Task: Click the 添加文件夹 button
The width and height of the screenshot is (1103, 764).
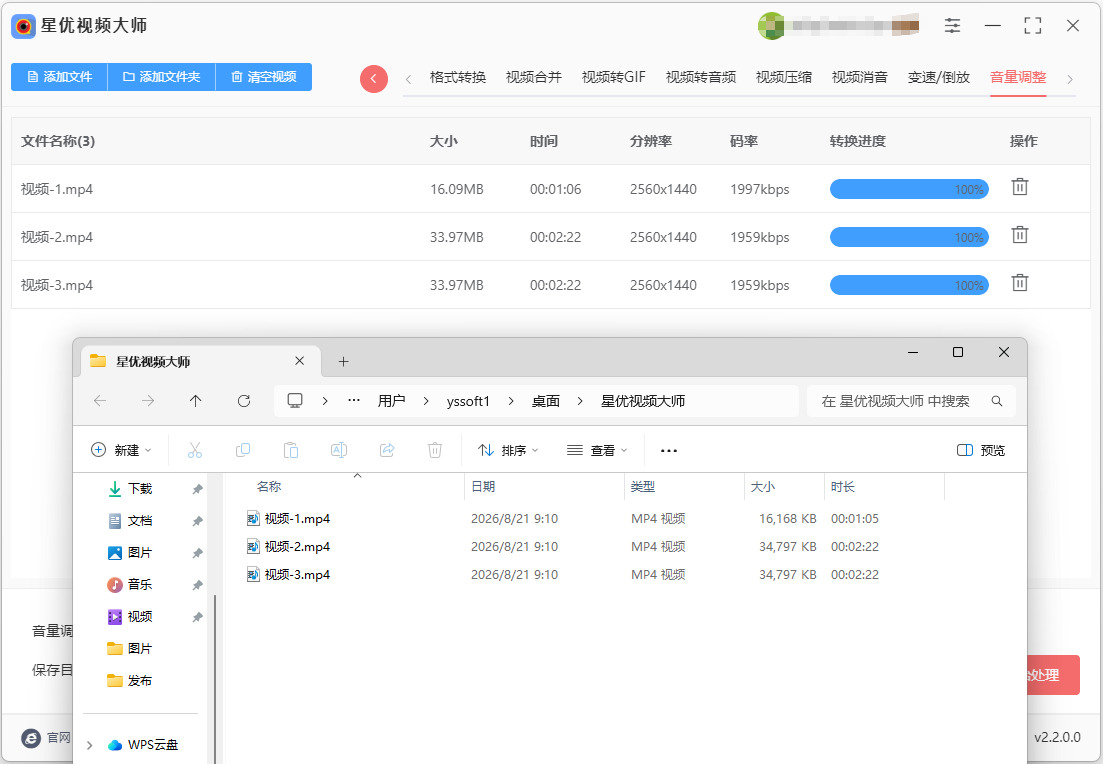Action: pos(161,77)
